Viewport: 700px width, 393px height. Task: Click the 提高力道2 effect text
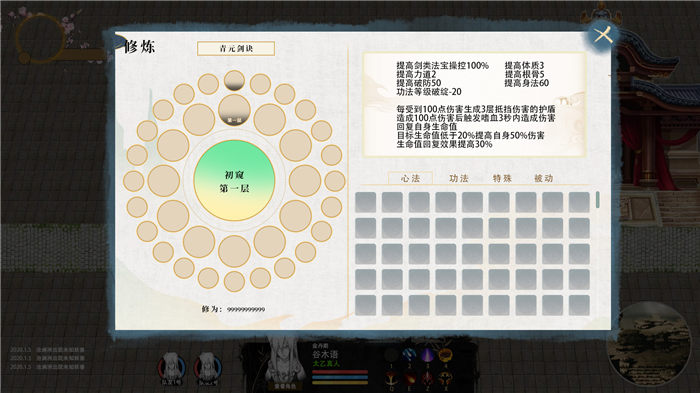click(416, 74)
